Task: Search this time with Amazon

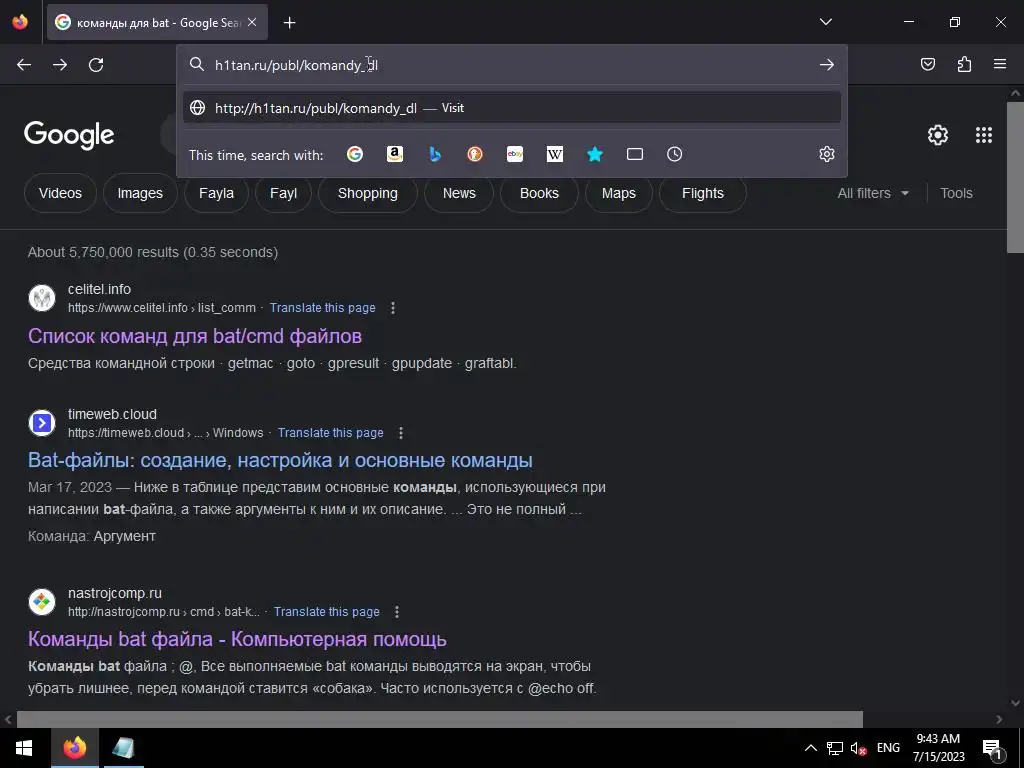Action: point(395,154)
